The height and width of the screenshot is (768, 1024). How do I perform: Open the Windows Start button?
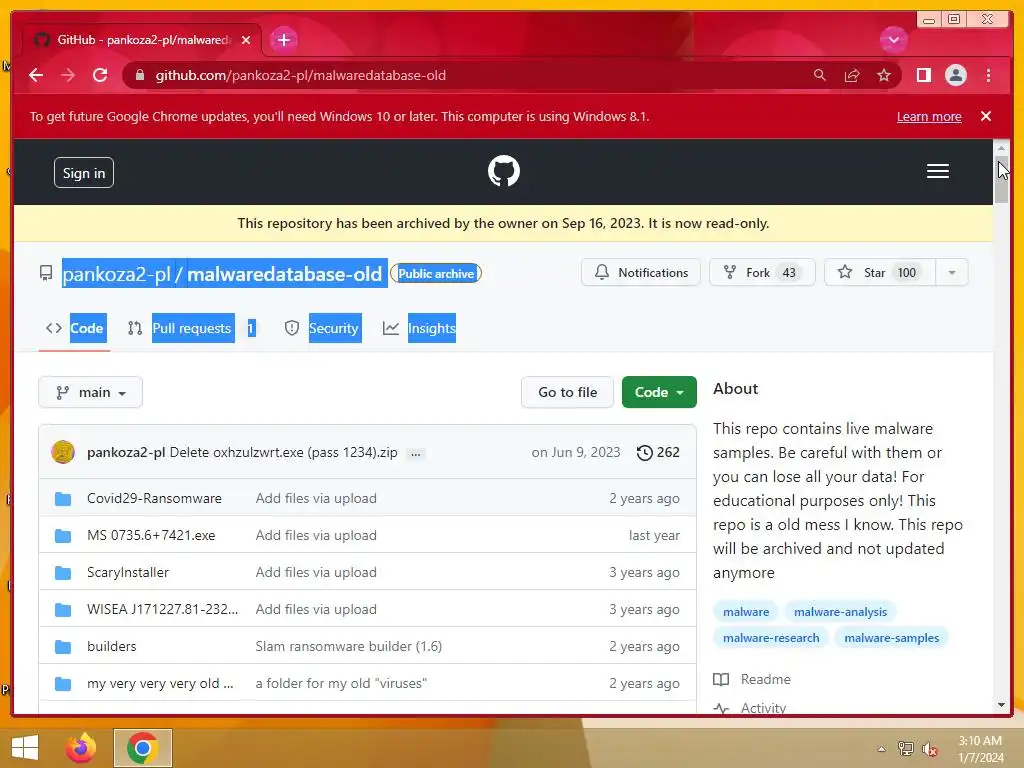25,748
